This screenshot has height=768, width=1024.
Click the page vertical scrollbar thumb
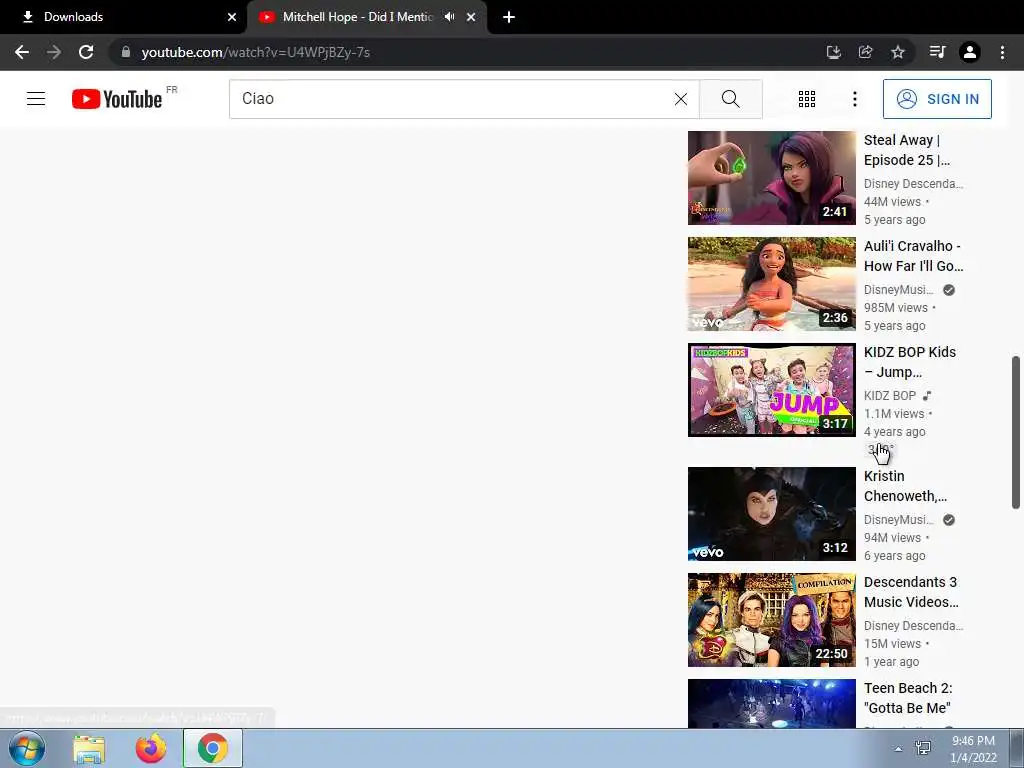[x=1016, y=432]
